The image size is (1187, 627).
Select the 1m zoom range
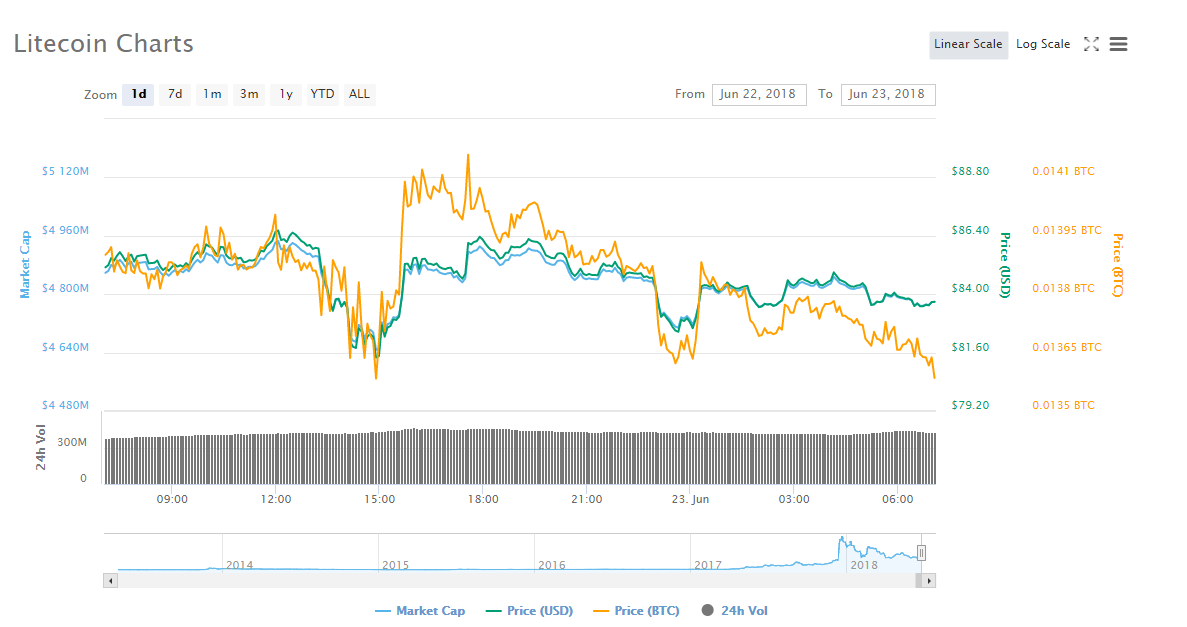[x=212, y=94]
